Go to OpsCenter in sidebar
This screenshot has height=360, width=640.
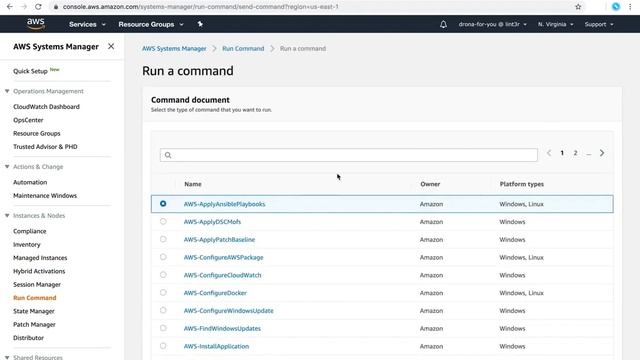coord(28,120)
